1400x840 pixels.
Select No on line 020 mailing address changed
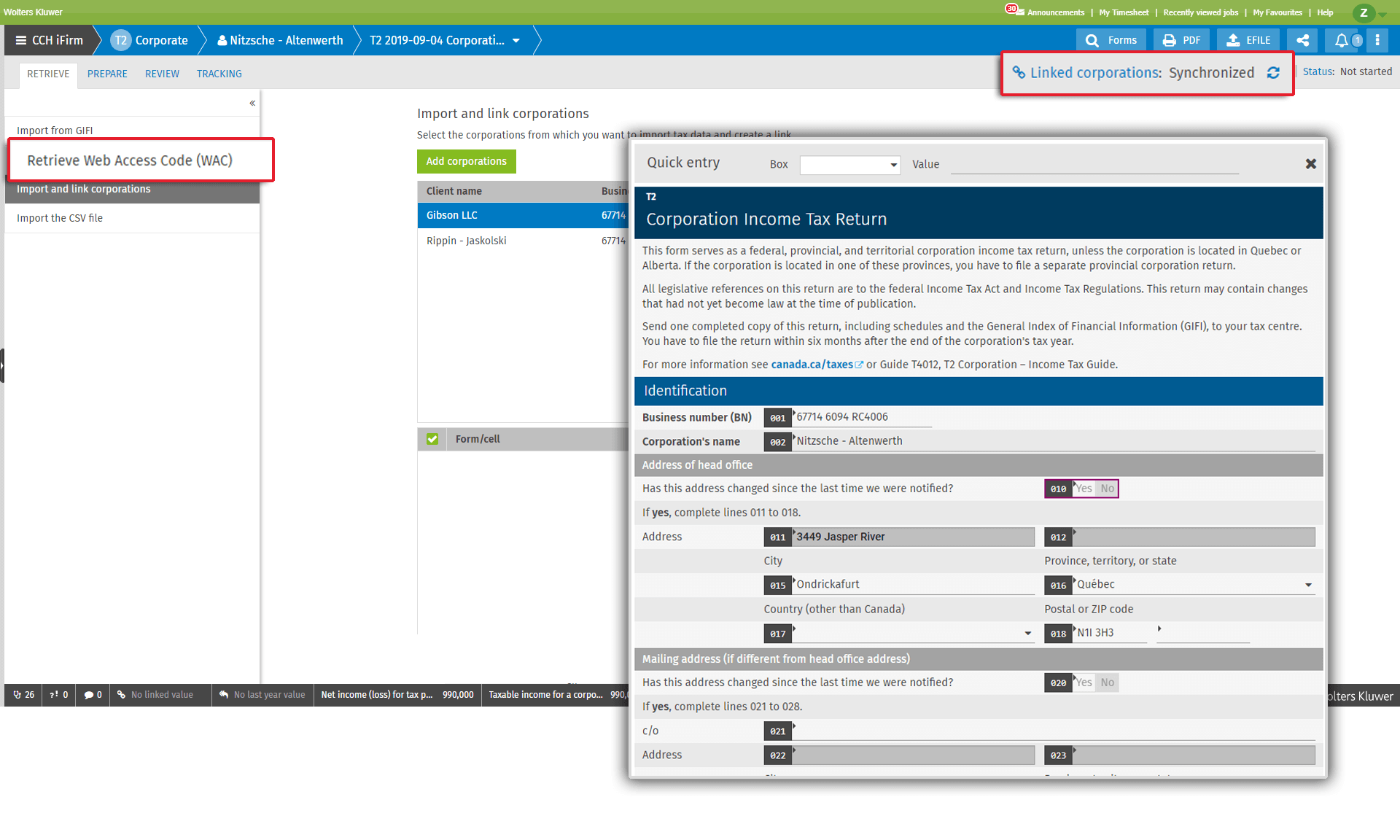click(x=1107, y=682)
